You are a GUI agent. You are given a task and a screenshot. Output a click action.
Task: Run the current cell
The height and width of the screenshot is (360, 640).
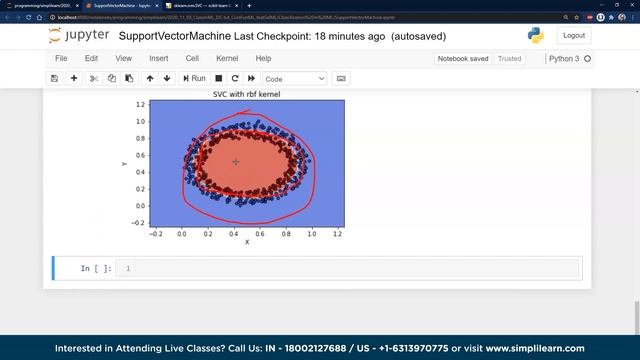pyautogui.click(x=194, y=78)
